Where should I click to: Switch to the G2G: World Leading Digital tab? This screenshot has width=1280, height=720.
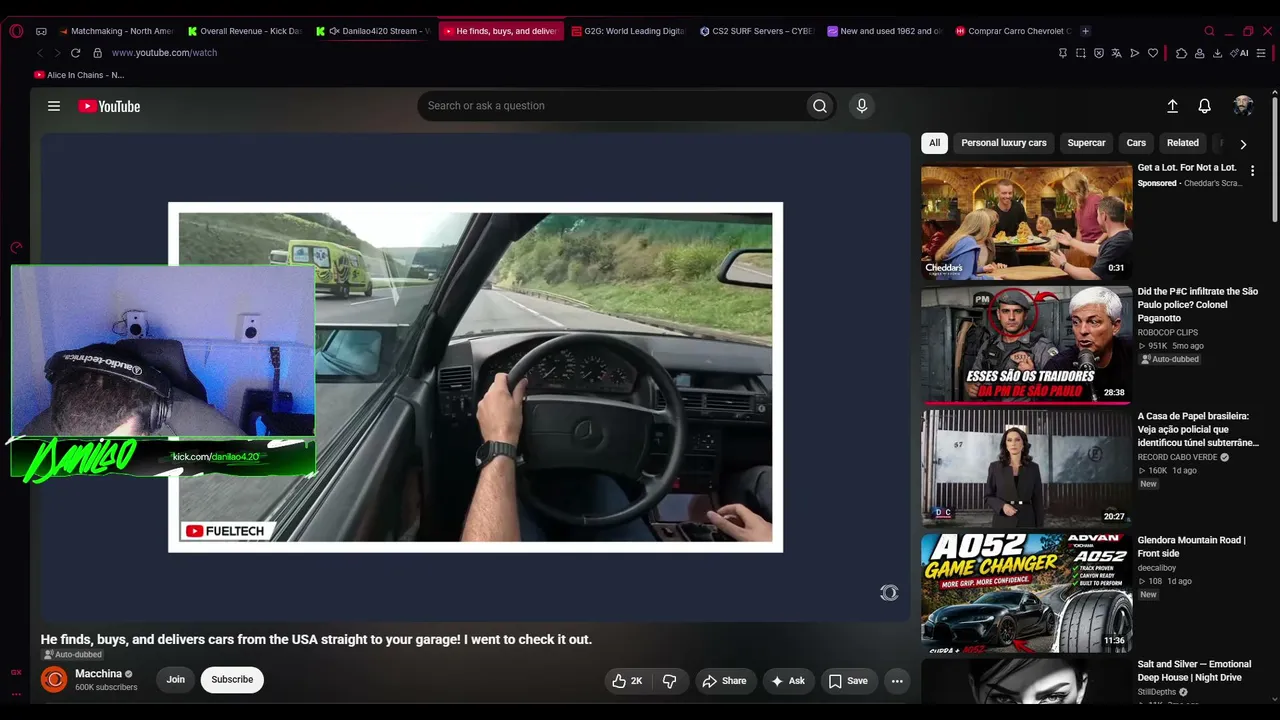[x=630, y=31]
